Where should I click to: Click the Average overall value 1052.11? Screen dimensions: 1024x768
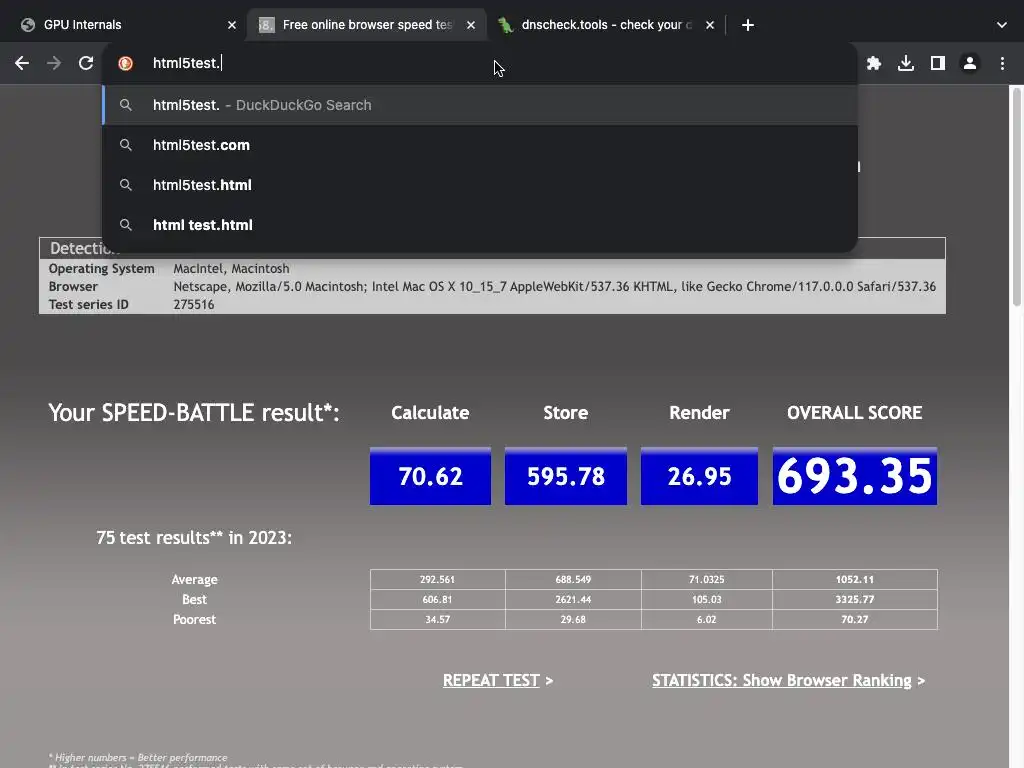[x=855, y=579]
